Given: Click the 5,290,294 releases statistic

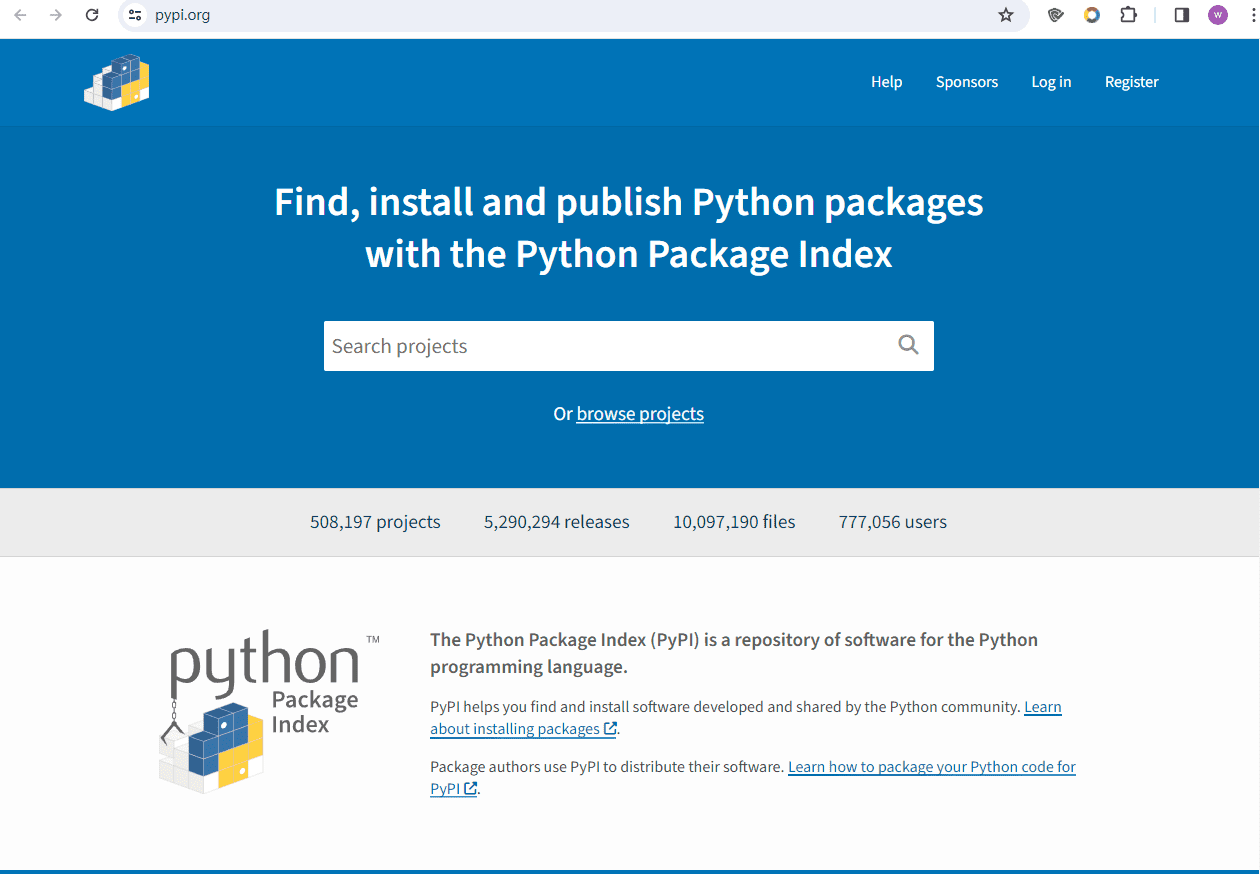Looking at the screenshot, I should click(557, 522).
